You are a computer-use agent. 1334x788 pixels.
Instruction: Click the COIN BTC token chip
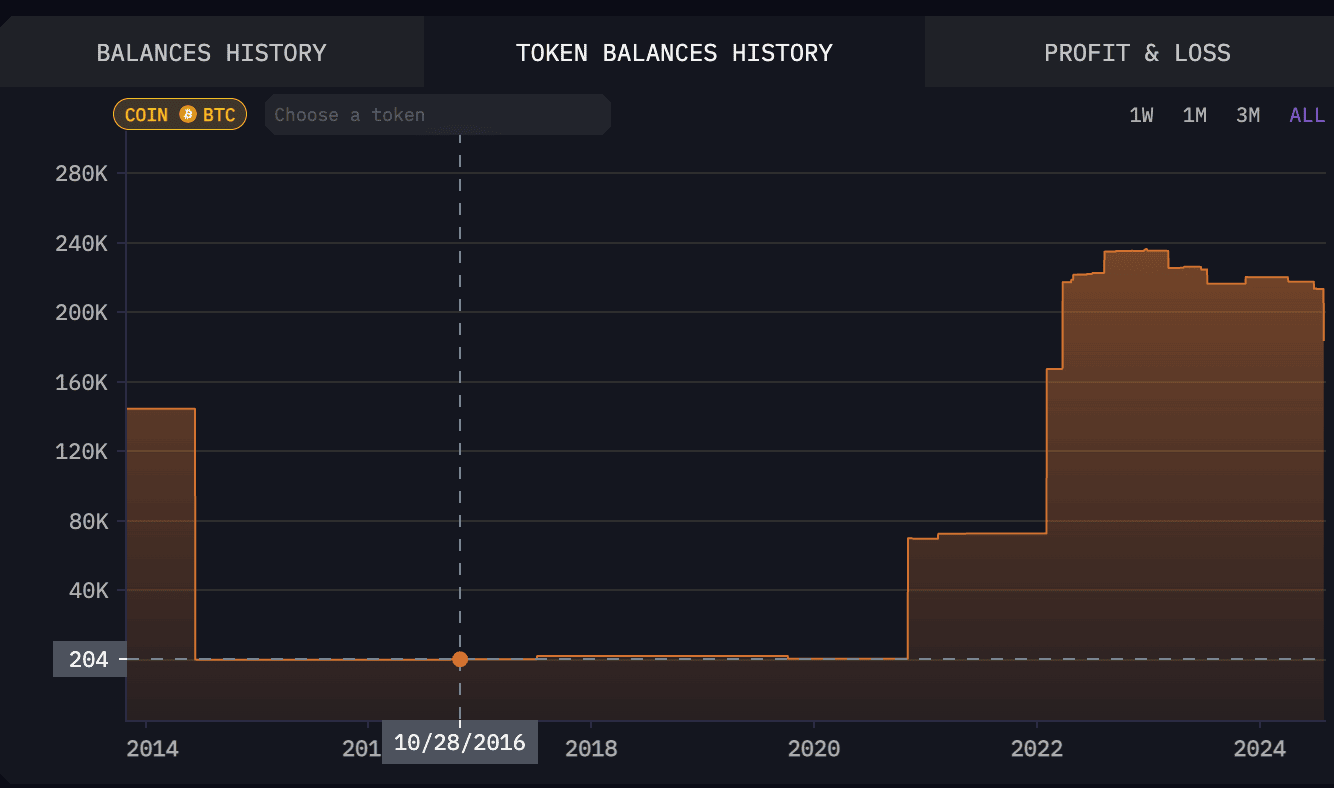(x=180, y=114)
